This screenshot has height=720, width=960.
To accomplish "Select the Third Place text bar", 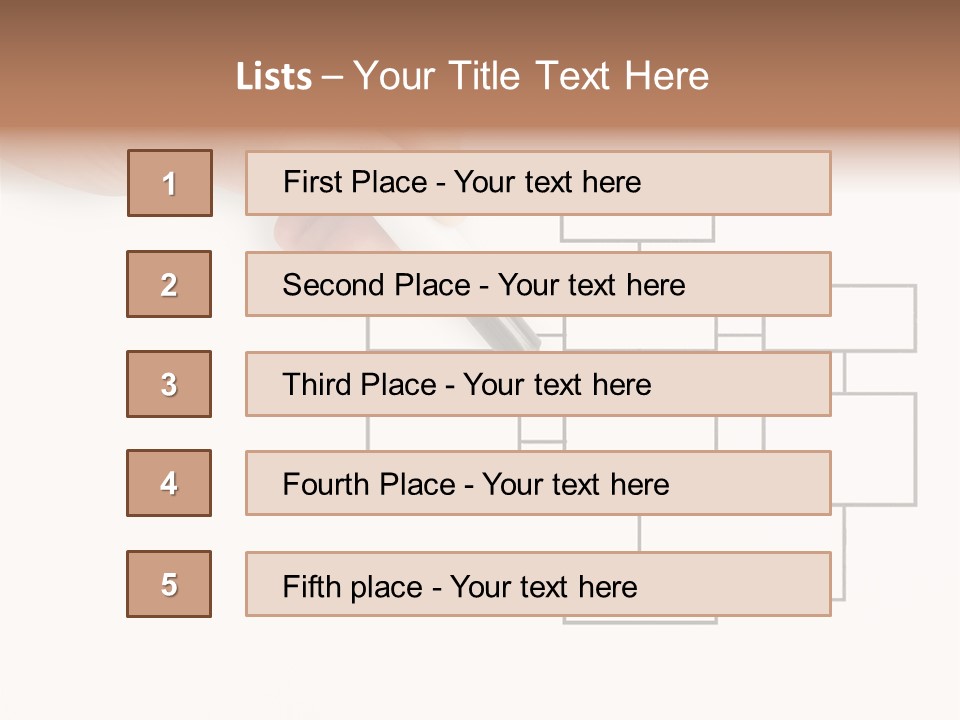I will point(538,384).
